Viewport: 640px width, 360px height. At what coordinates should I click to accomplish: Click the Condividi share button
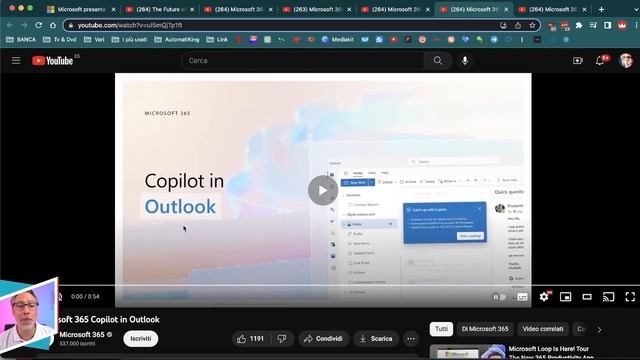[x=323, y=339]
